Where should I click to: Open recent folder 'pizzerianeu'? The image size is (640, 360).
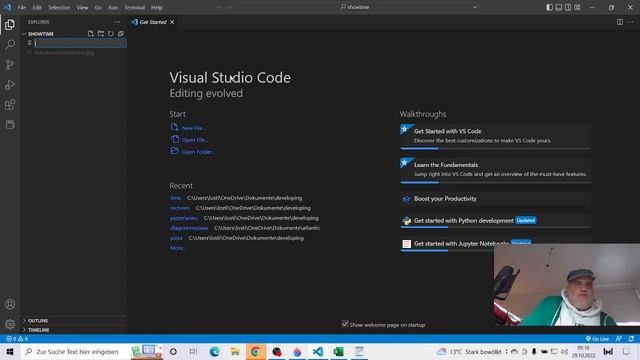pos(184,218)
